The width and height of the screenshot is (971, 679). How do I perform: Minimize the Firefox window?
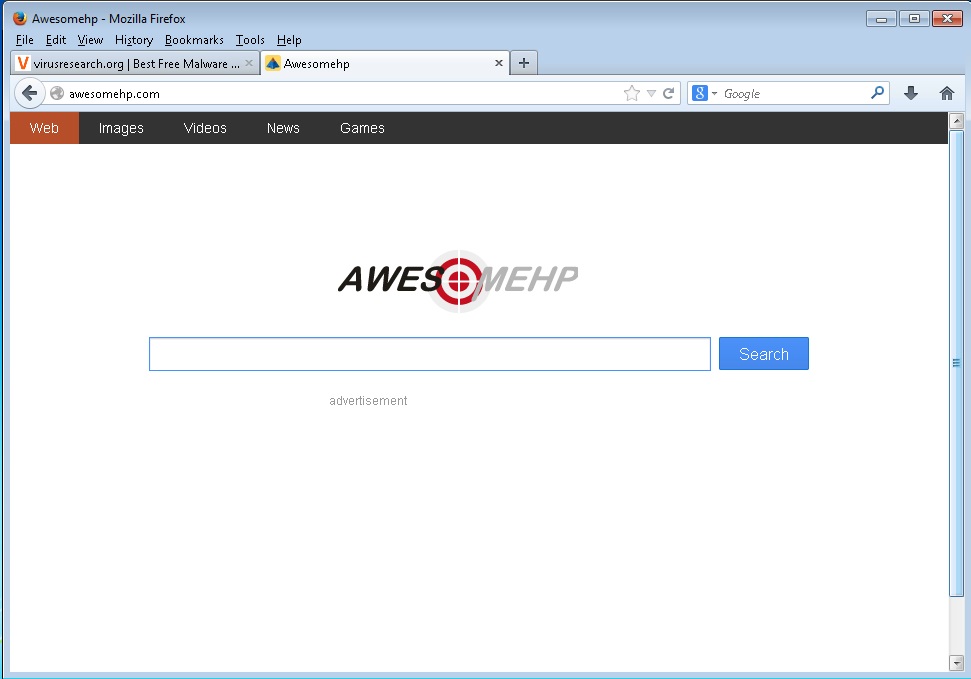(881, 19)
